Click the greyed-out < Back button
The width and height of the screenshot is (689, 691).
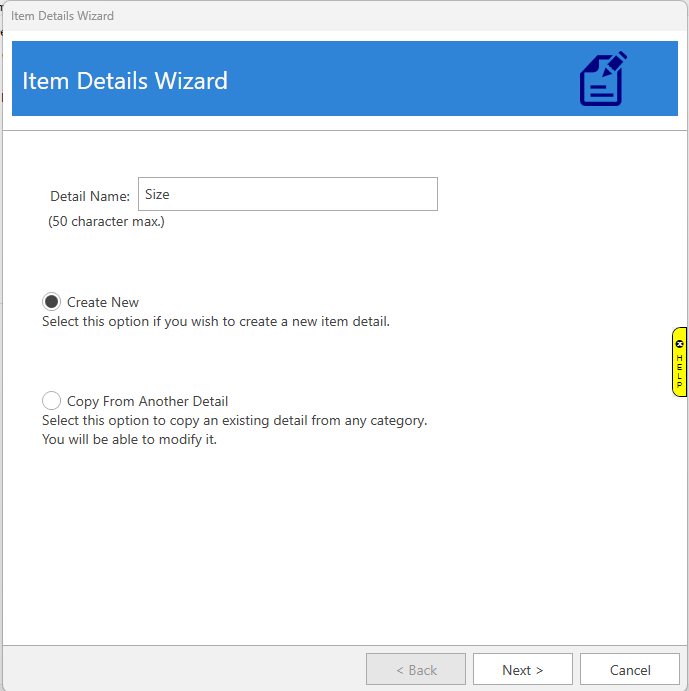(416, 670)
